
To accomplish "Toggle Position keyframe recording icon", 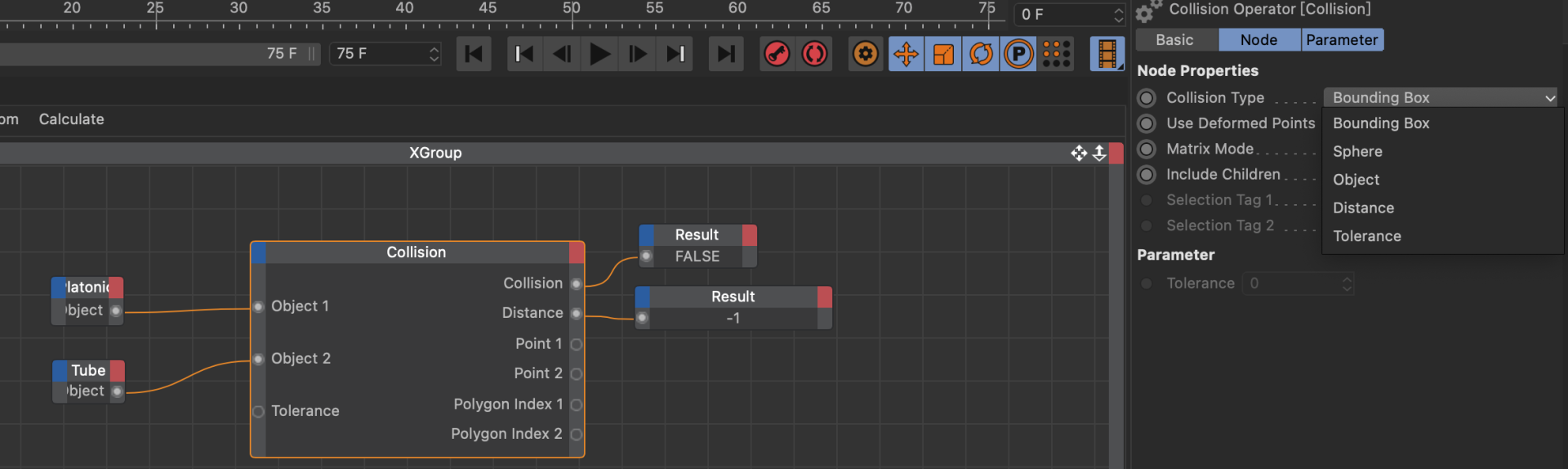I will 906,54.
